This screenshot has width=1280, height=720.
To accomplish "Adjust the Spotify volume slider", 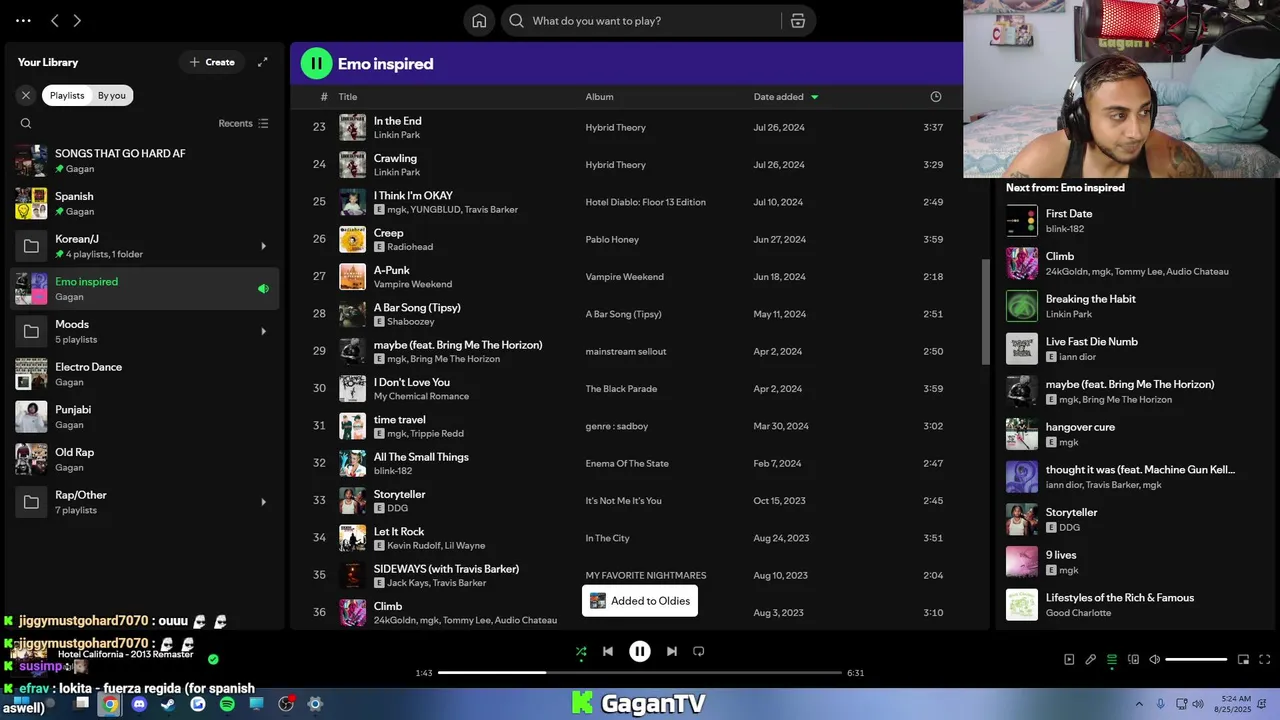I will click(1196, 660).
